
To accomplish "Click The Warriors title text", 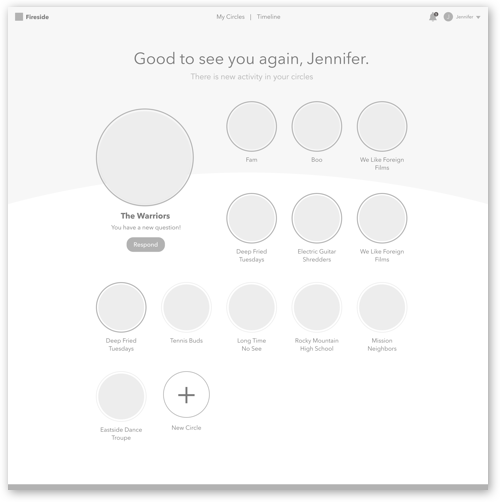I will coord(145,216).
